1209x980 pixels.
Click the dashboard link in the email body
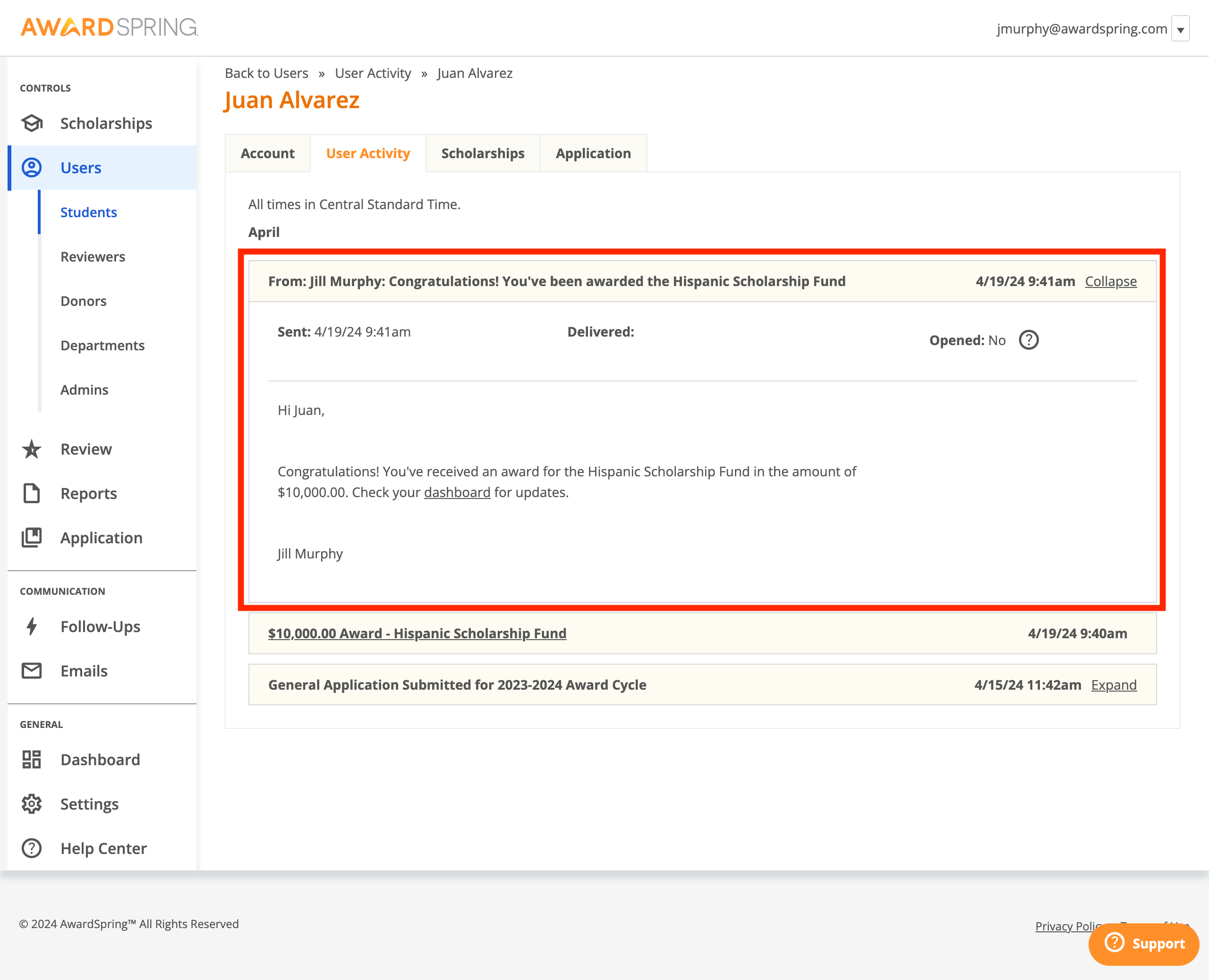click(457, 492)
